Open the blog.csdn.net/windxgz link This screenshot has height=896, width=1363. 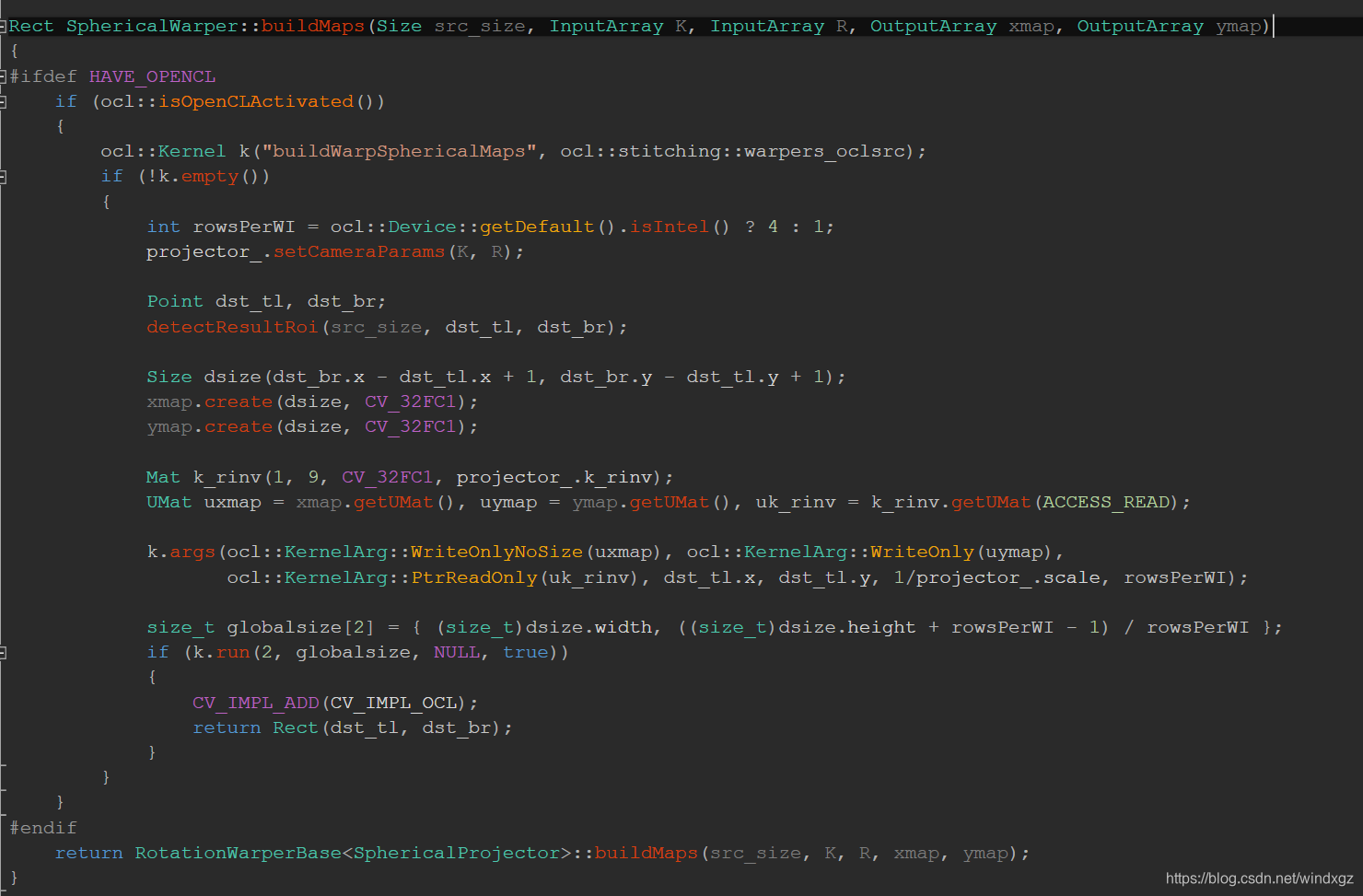pyautogui.click(x=1259, y=878)
